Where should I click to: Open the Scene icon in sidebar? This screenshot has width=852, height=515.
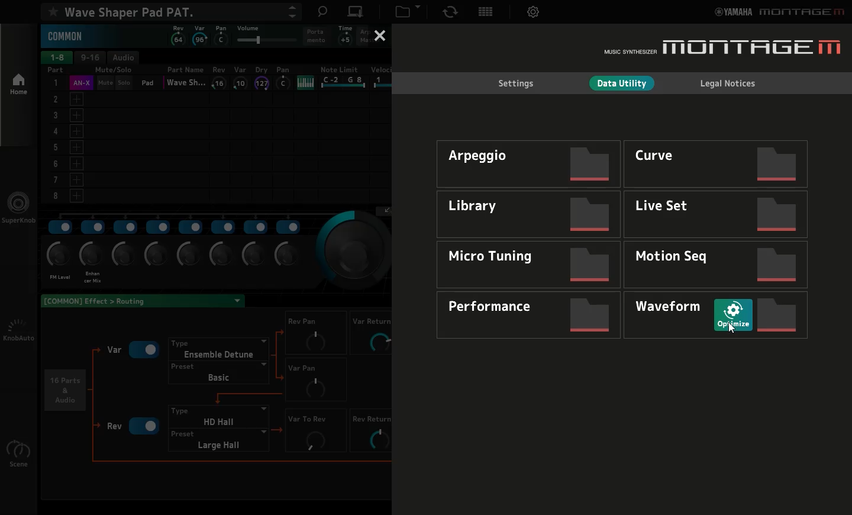point(18,454)
